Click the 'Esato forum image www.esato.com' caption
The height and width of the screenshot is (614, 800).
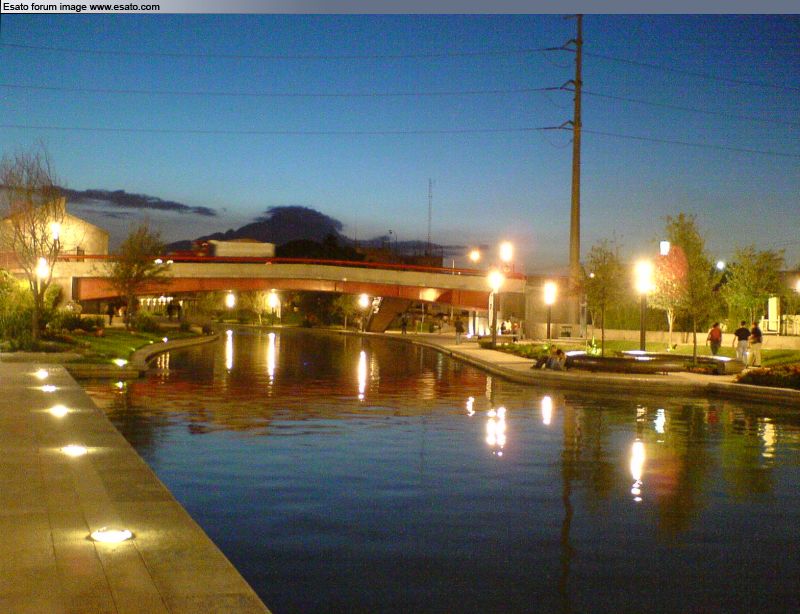pos(81,7)
